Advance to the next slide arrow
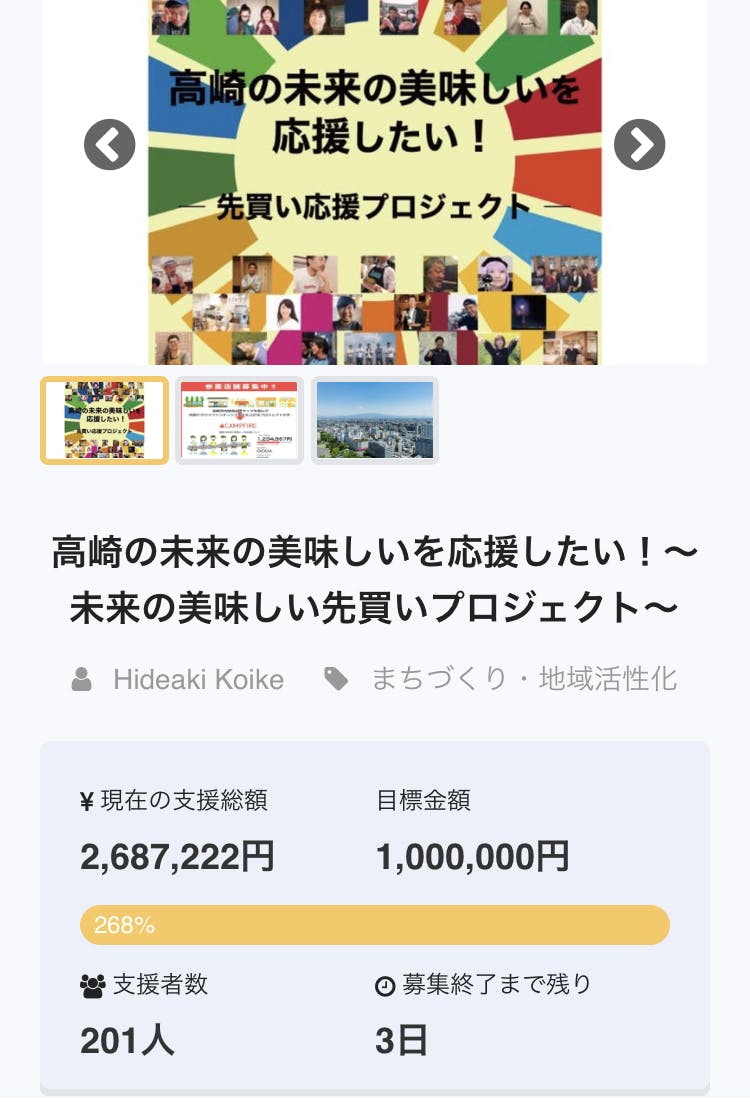Screen dimensions: 750x1106 click(639, 145)
